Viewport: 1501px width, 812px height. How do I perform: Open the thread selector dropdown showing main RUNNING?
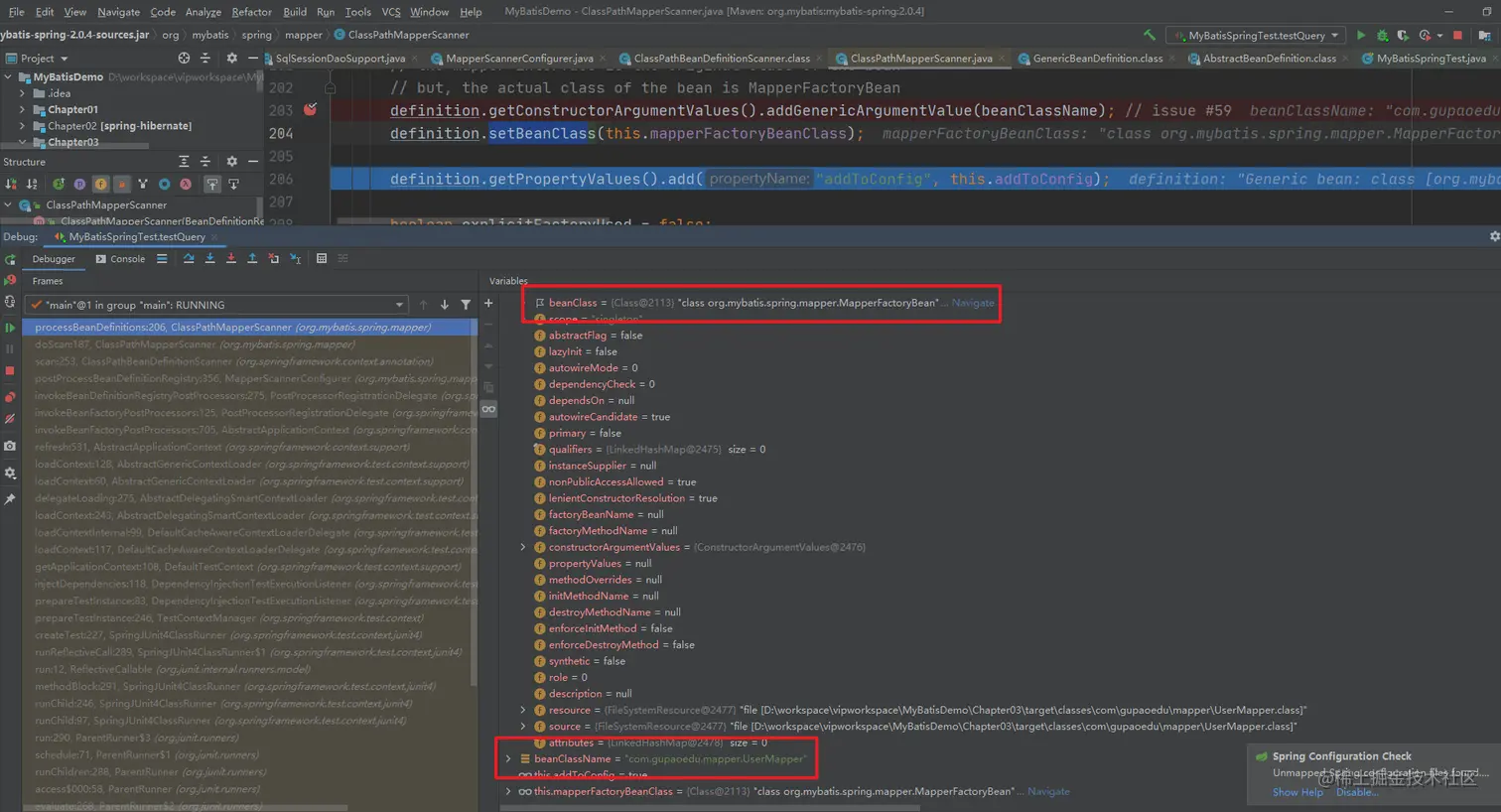point(216,305)
